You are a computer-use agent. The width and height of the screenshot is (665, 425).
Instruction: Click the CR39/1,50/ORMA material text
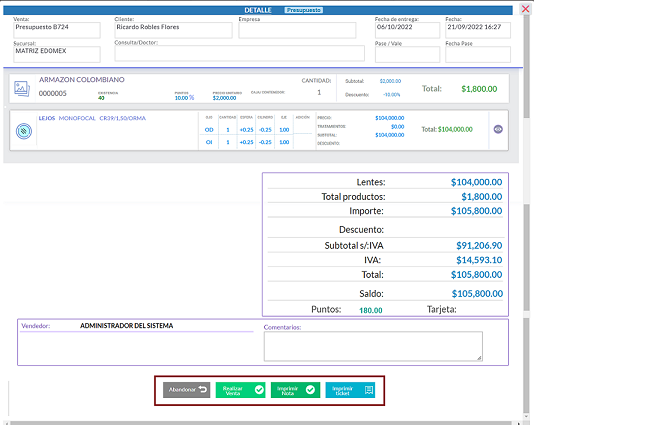[x=123, y=118]
